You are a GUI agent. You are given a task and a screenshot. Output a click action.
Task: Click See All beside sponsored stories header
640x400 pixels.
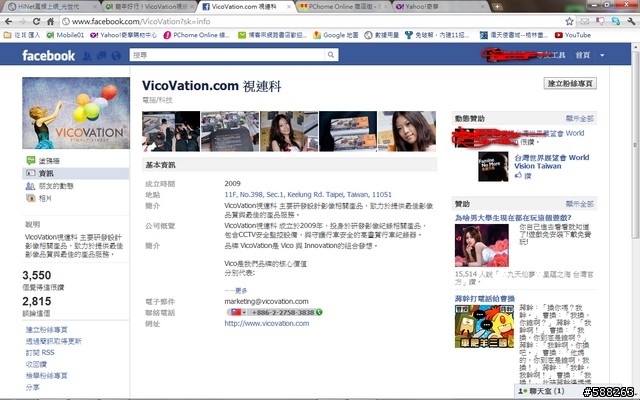[580, 119]
